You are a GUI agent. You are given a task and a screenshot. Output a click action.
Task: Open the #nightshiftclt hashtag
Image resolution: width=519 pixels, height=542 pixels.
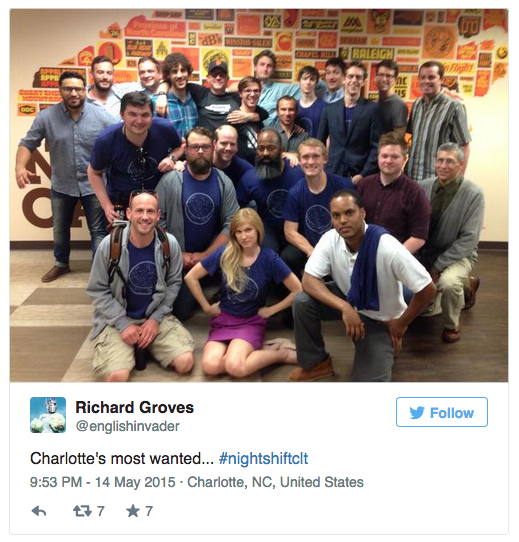click(x=263, y=459)
